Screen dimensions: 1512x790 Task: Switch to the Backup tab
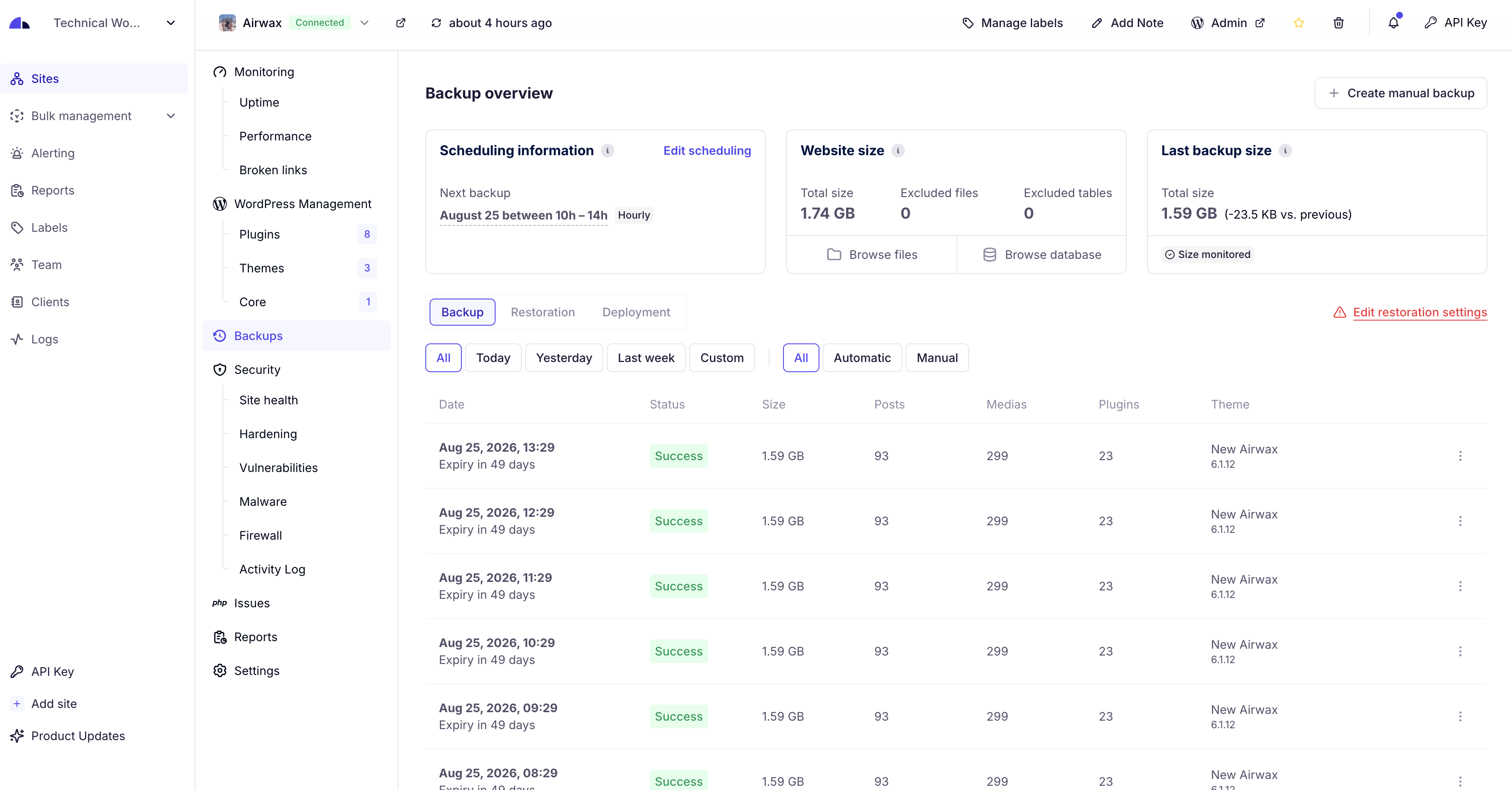463,312
